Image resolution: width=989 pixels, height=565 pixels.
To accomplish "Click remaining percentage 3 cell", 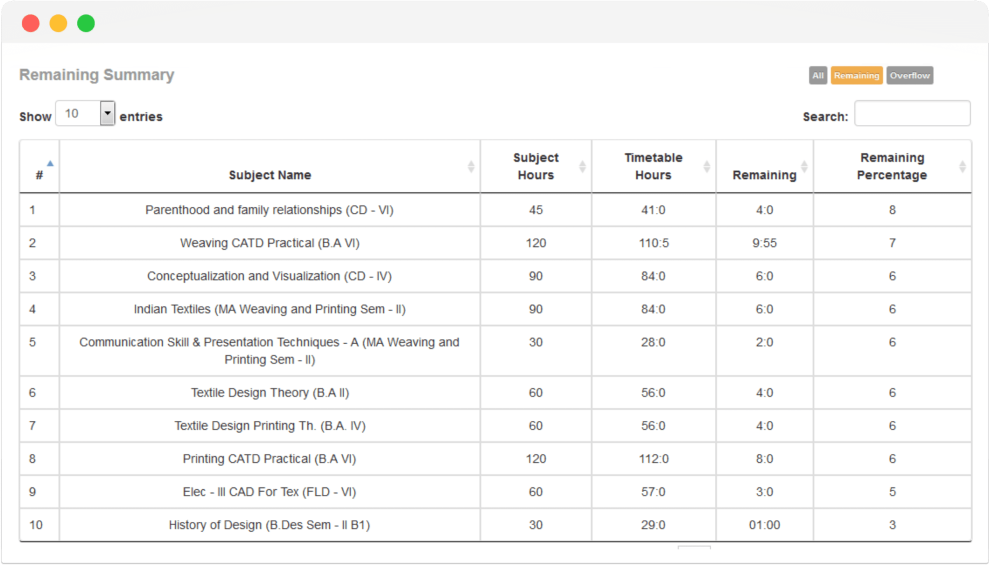I will (x=892, y=525).
